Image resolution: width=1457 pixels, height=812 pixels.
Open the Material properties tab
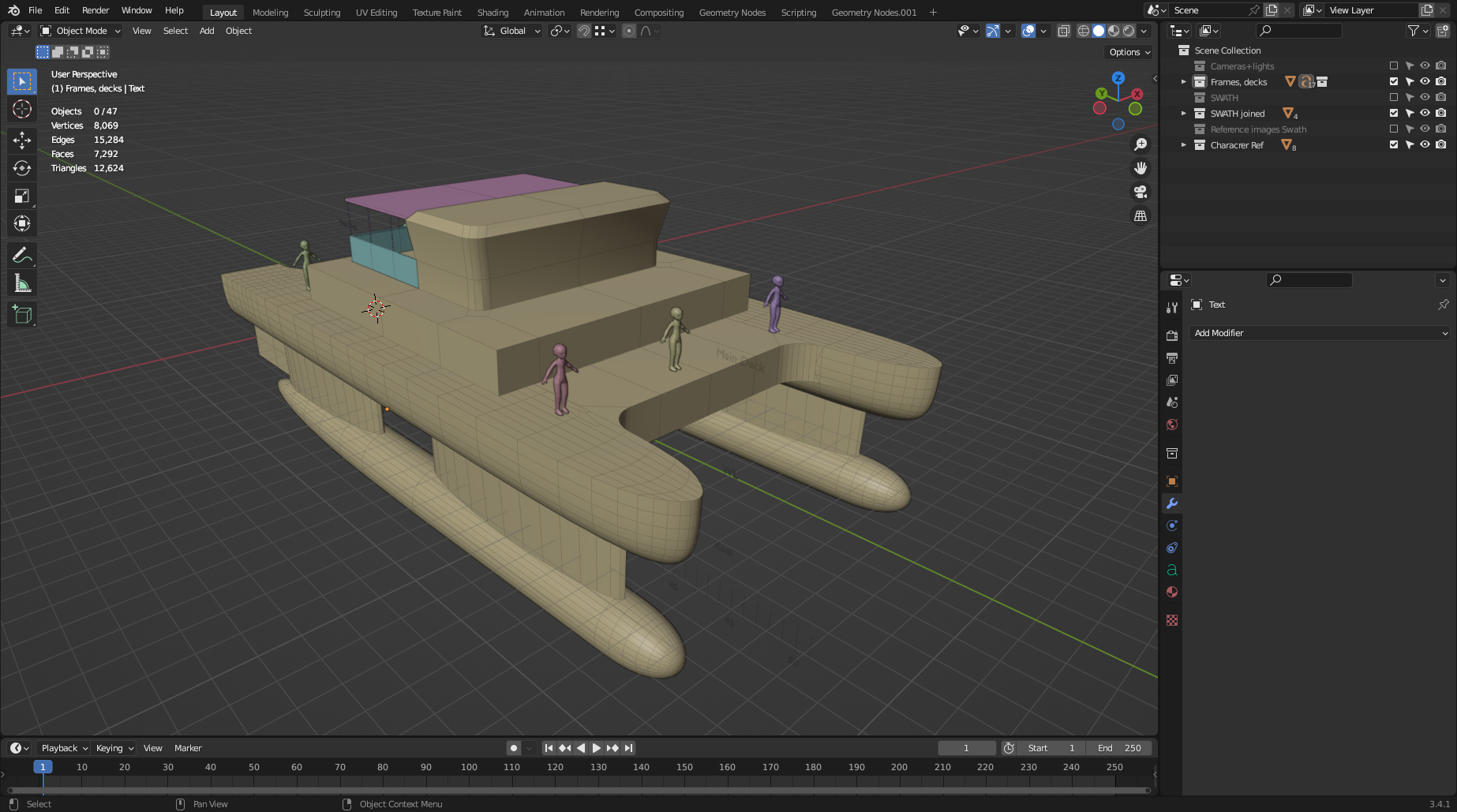pos(1172,593)
